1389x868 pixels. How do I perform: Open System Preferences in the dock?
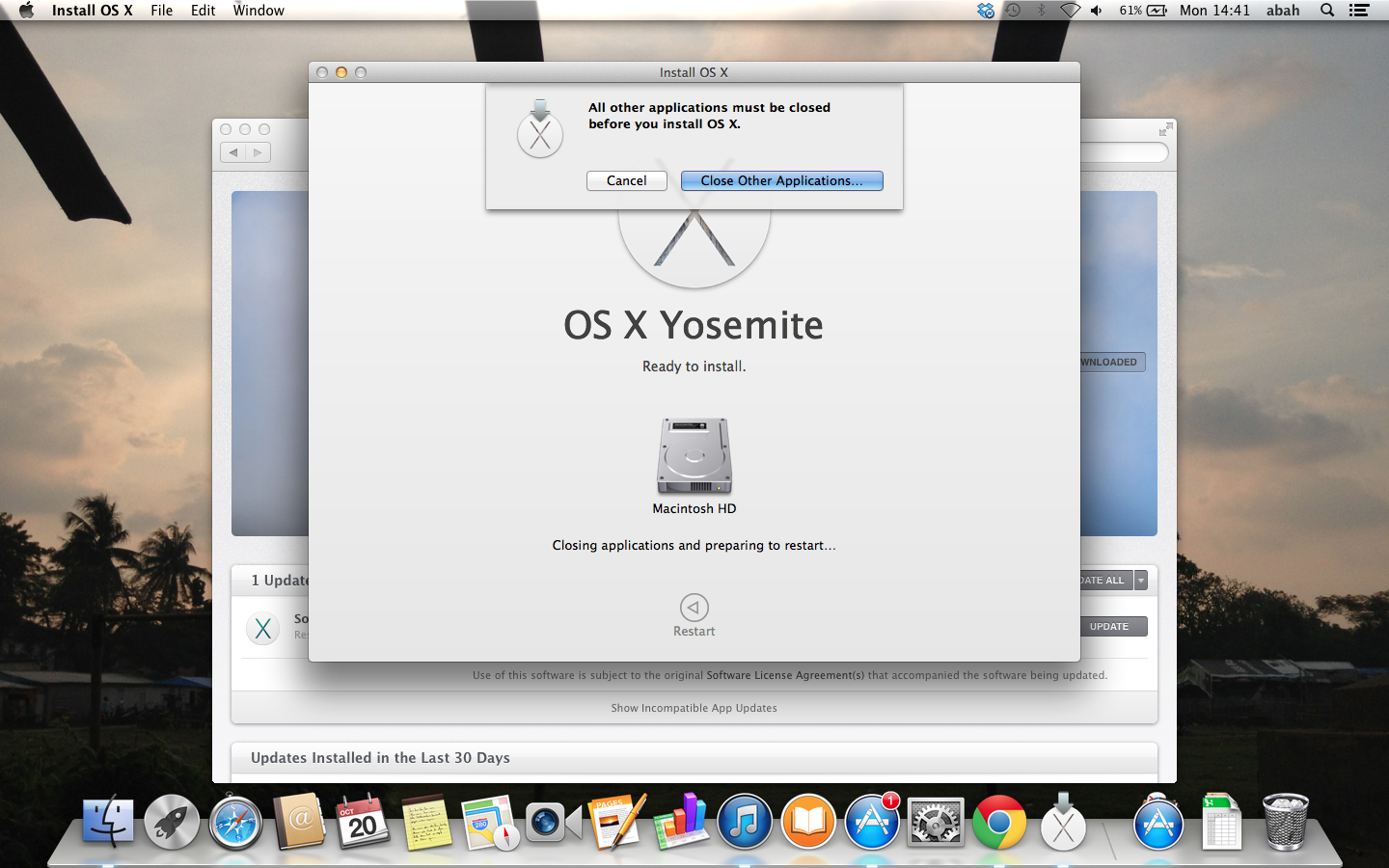coord(936,823)
